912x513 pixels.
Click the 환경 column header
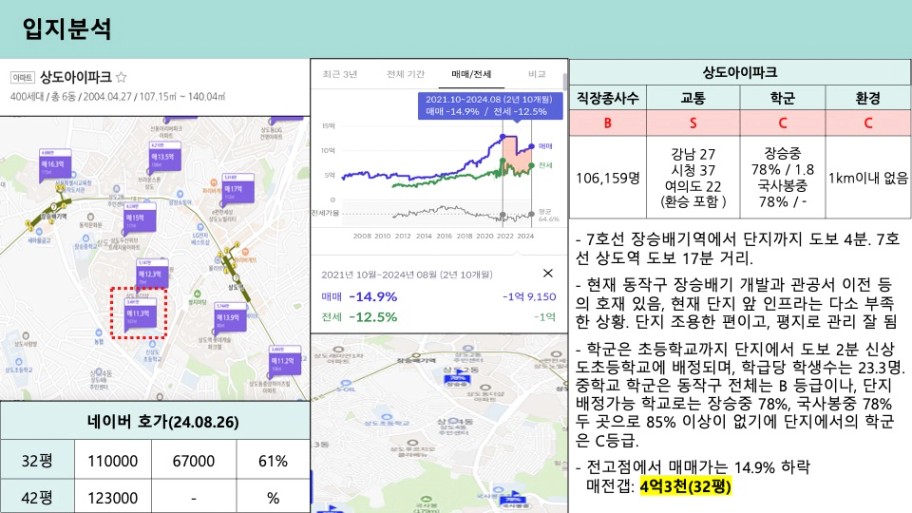(x=868, y=98)
